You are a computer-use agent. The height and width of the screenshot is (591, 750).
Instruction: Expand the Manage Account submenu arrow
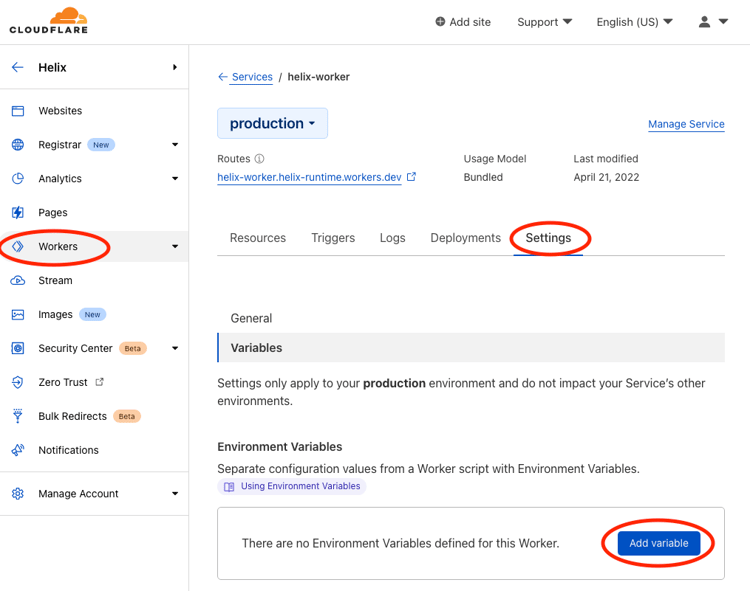[175, 493]
